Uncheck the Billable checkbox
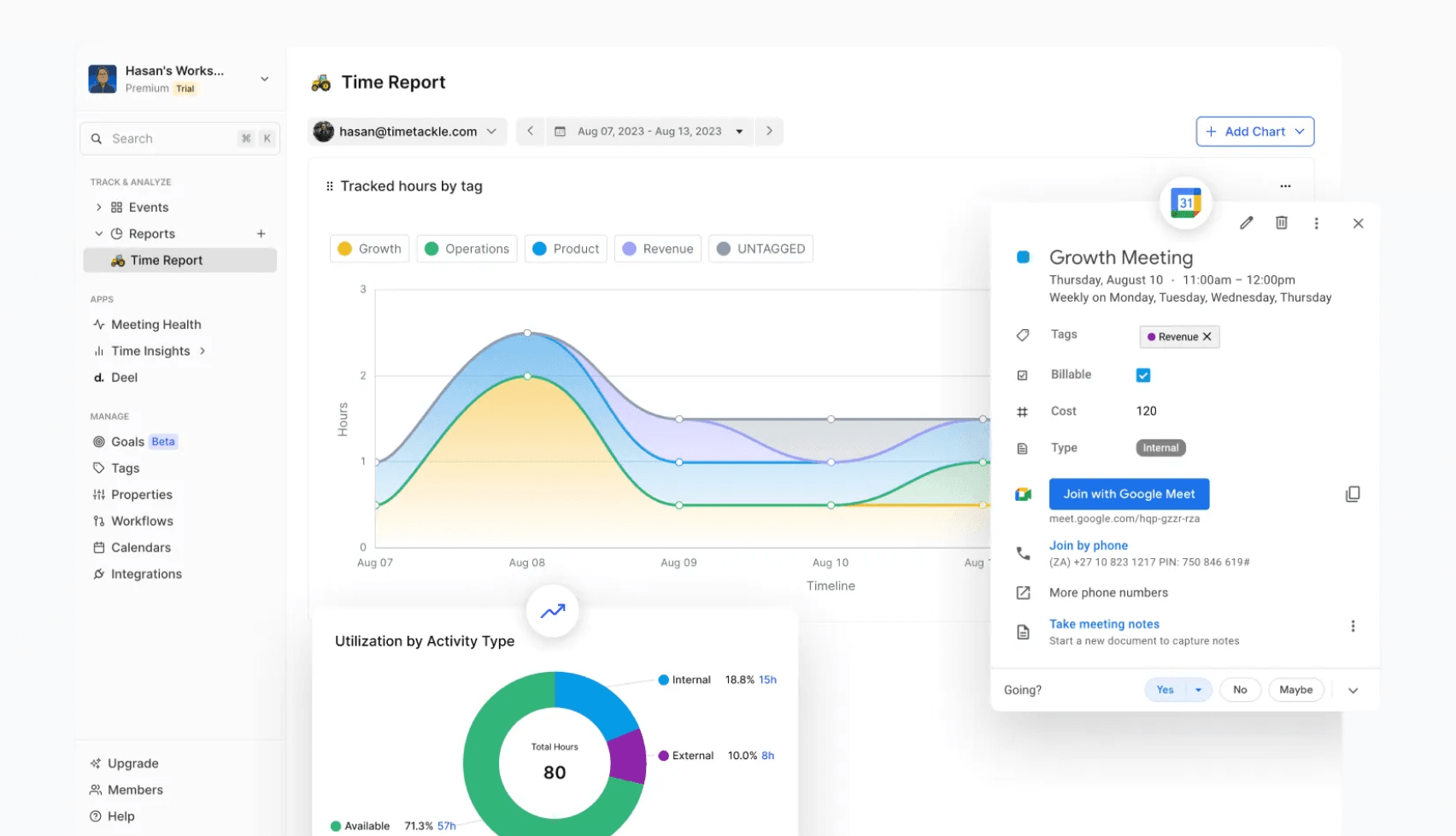Viewport: 1456px width, 836px height. [1143, 375]
